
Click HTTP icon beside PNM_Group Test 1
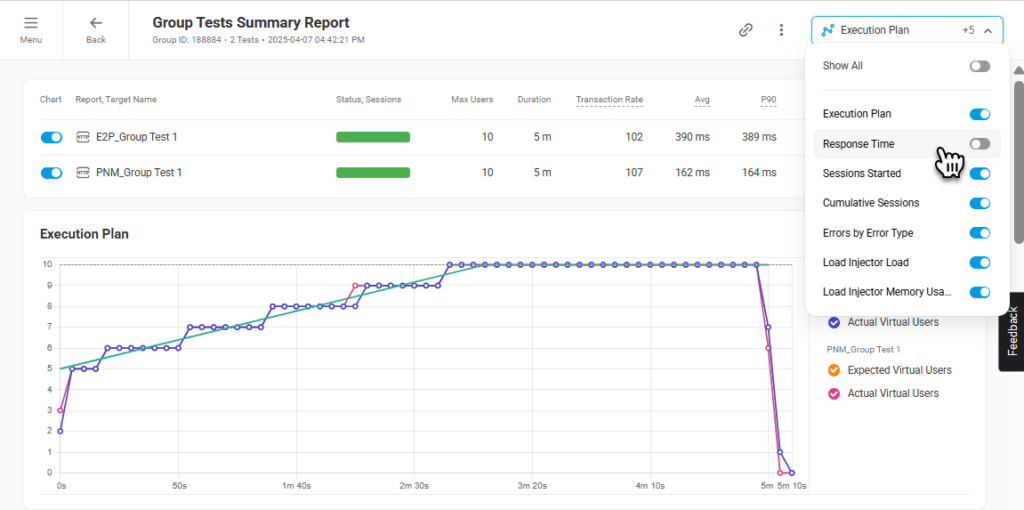(x=83, y=173)
